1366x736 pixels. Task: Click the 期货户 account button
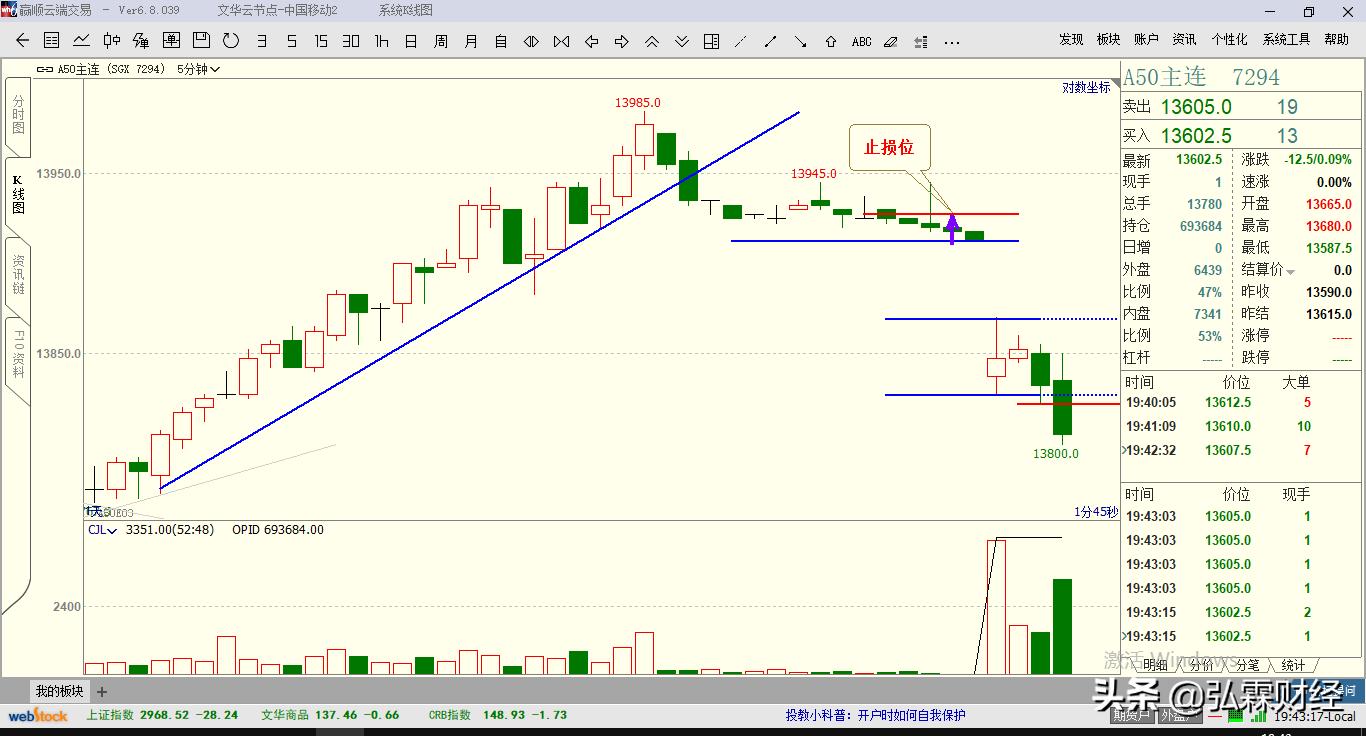1133,716
